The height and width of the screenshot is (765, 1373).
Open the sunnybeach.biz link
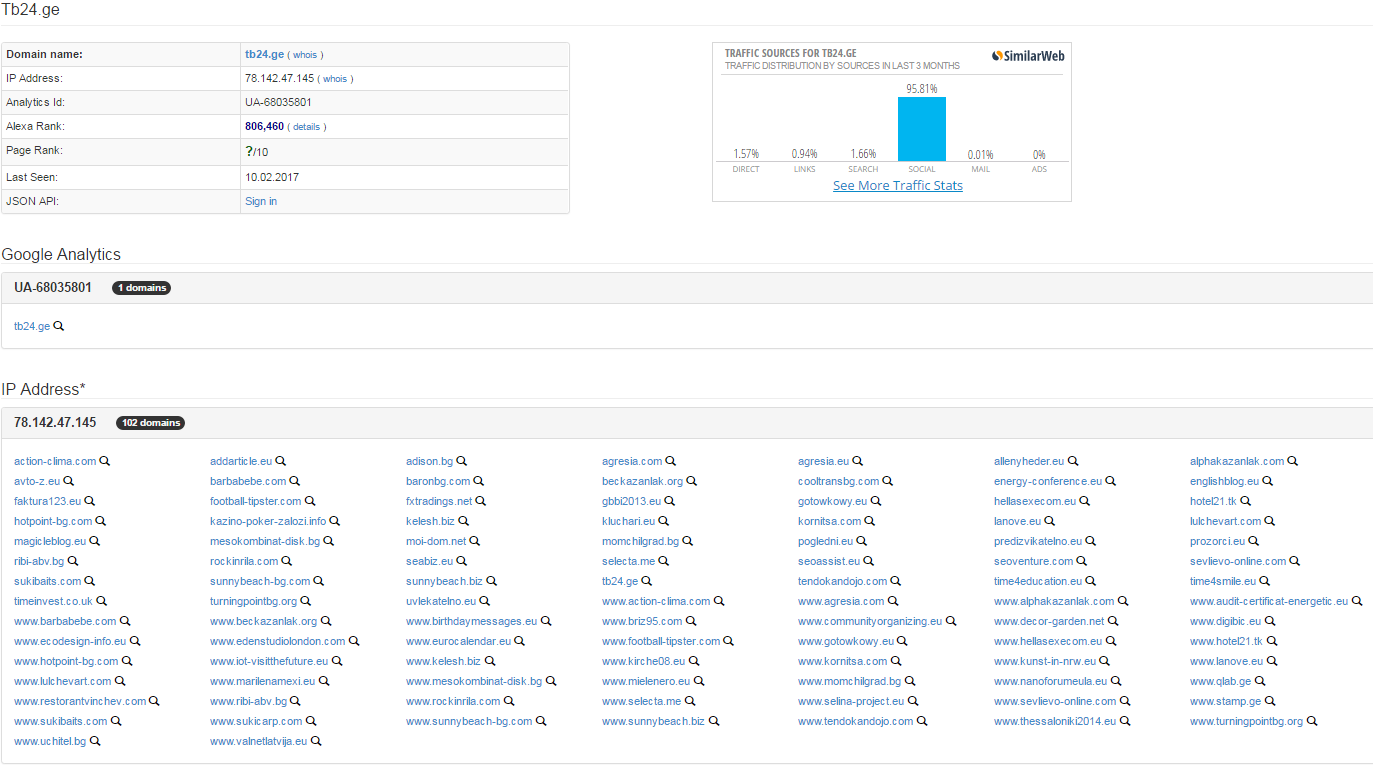(444, 581)
